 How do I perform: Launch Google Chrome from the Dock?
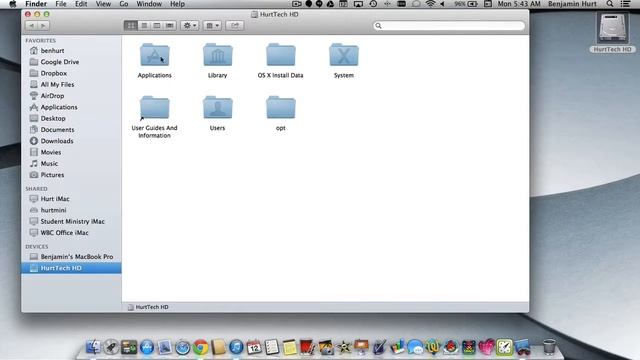[x=200, y=347]
